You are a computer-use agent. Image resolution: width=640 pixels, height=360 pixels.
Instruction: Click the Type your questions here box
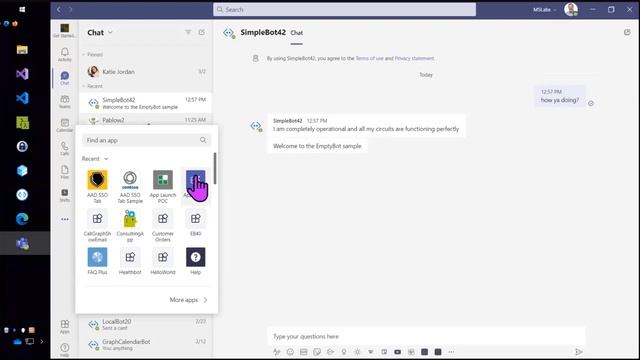426,336
